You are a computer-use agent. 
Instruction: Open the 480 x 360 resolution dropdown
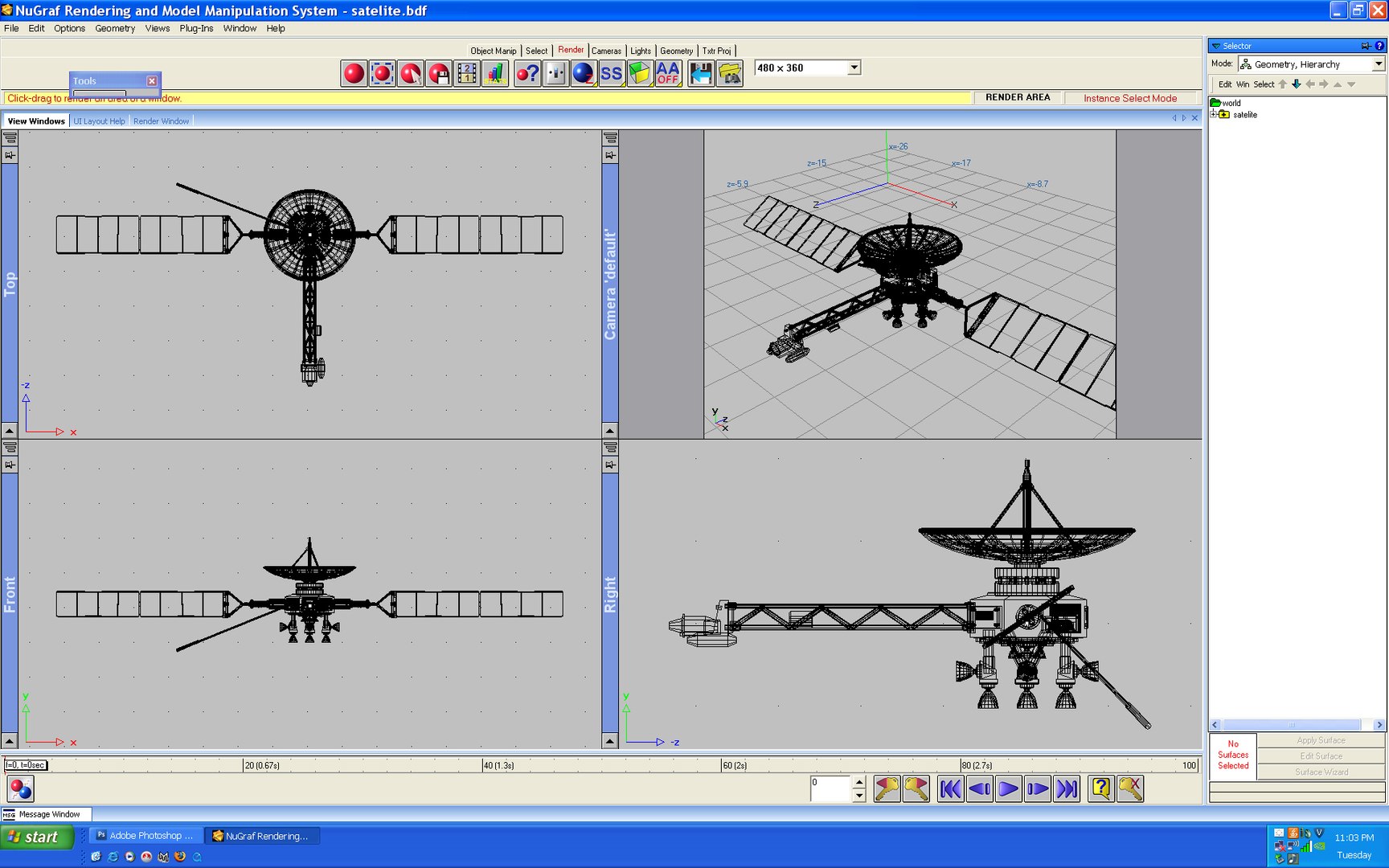pos(854,68)
